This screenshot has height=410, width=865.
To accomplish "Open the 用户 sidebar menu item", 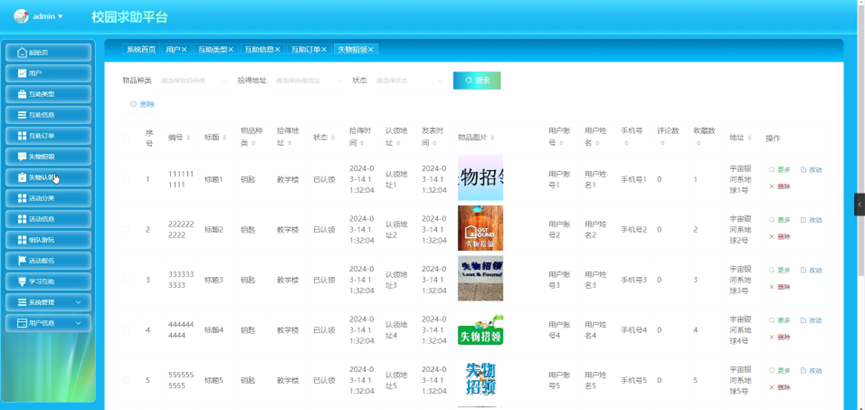I will point(48,73).
